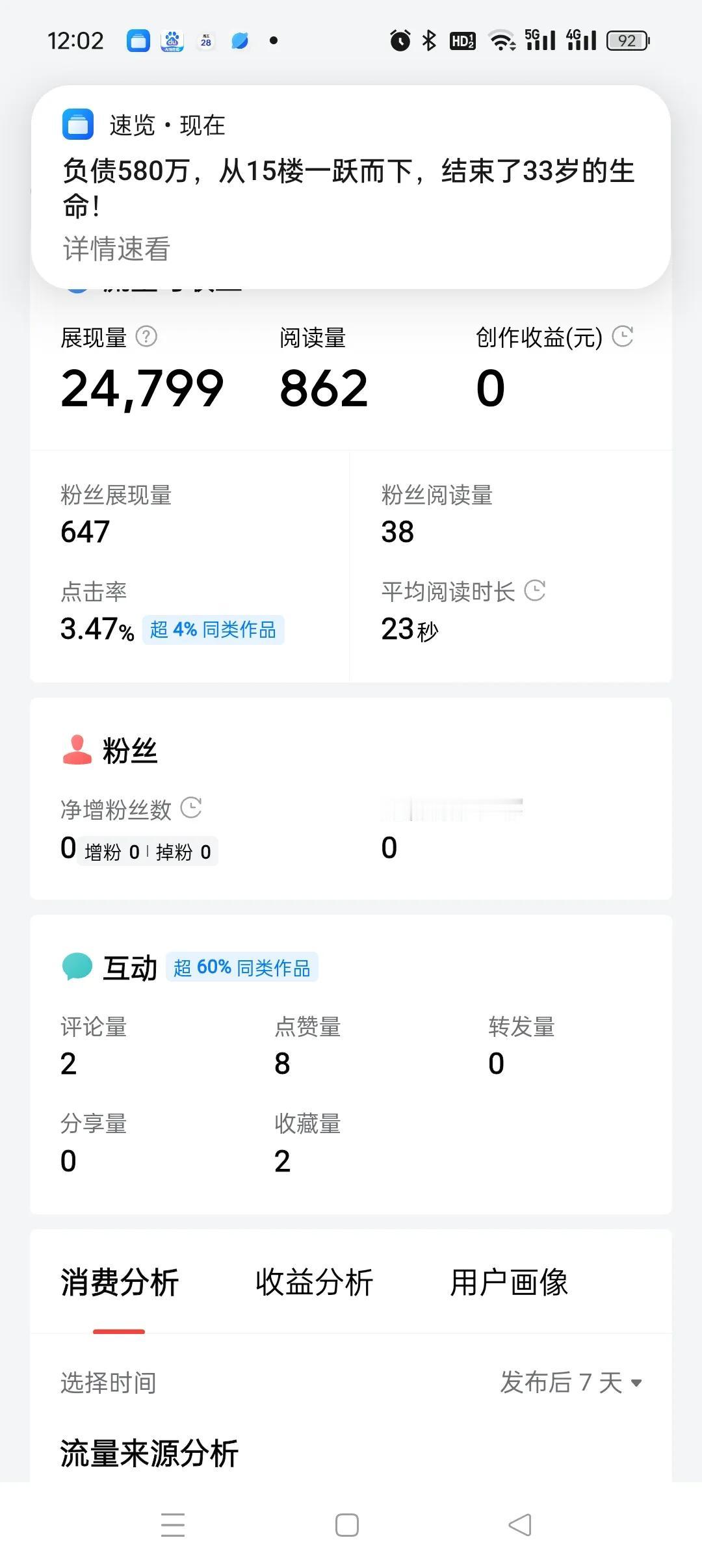Tap the square home navigation icon

[347, 1524]
